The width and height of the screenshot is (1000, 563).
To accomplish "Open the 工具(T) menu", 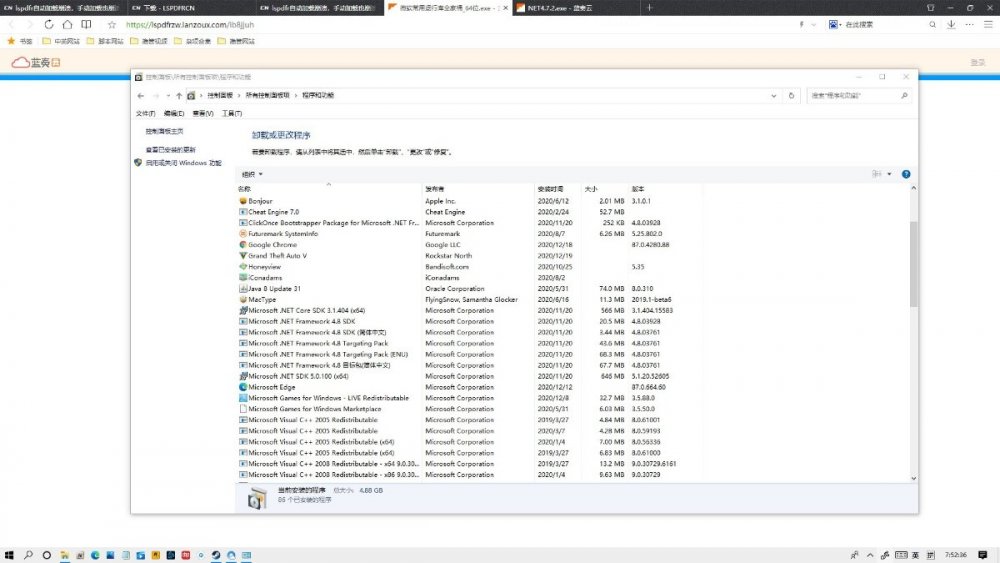I will tap(232, 113).
